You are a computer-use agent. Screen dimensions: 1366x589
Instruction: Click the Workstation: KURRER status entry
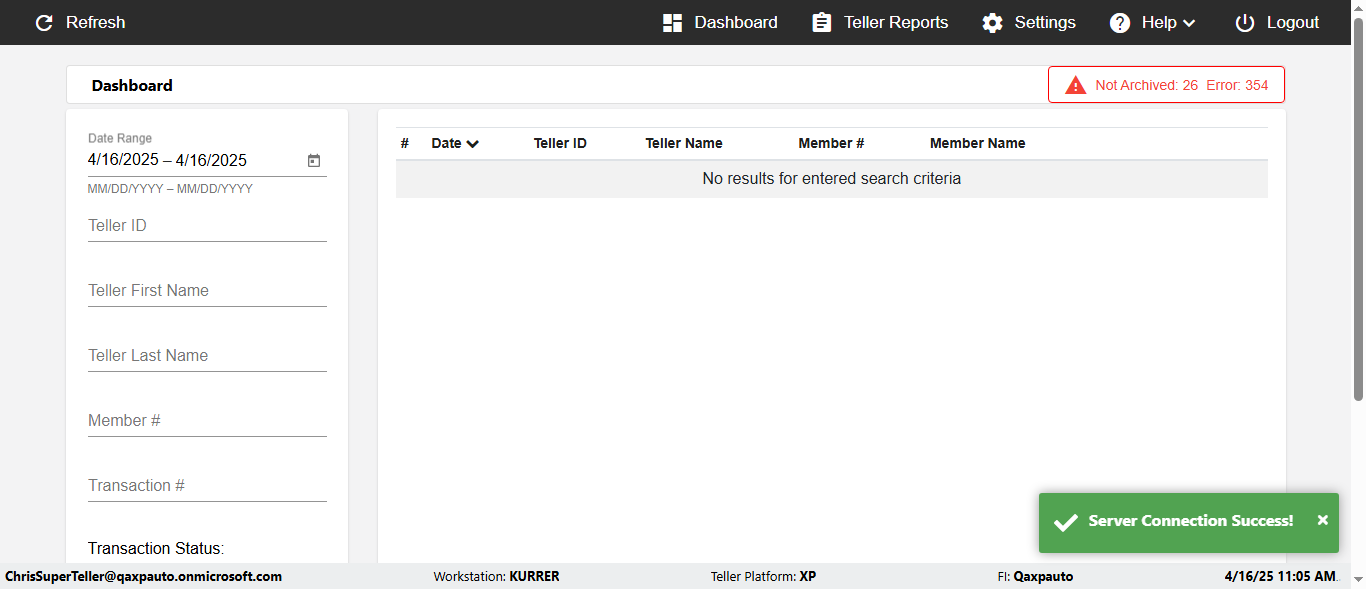(x=496, y=577)
